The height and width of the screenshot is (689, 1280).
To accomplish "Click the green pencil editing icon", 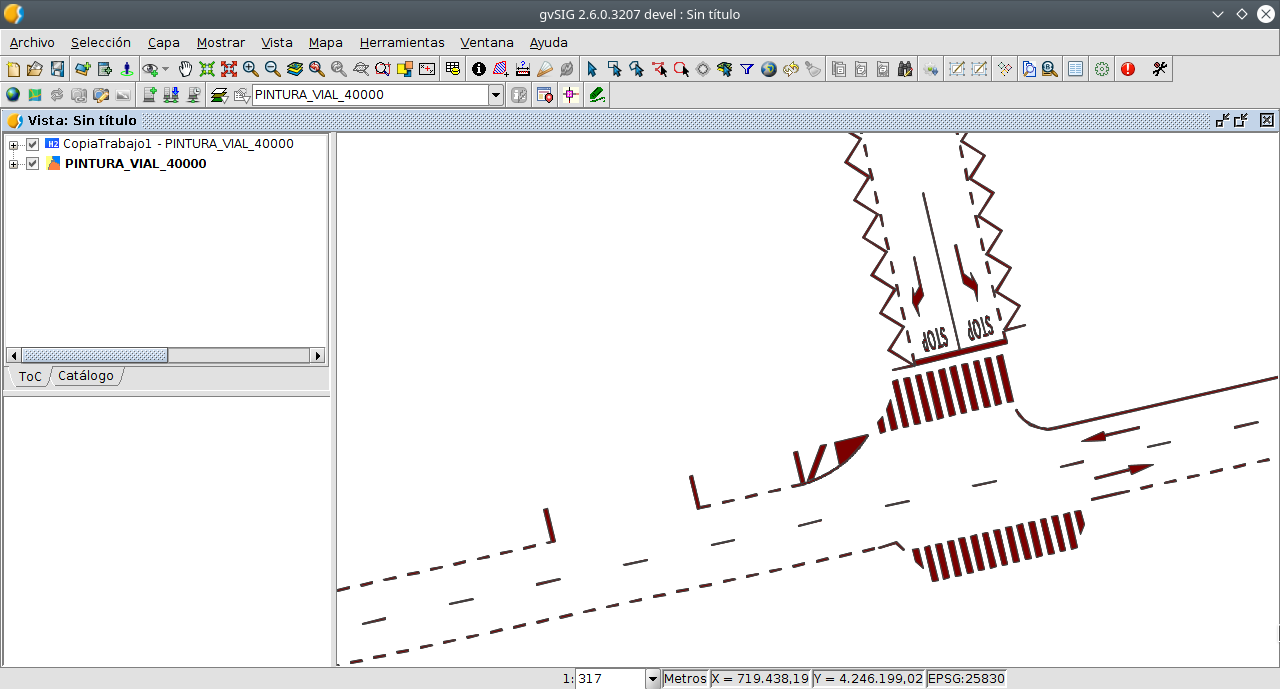I will (x=597, y=95).
